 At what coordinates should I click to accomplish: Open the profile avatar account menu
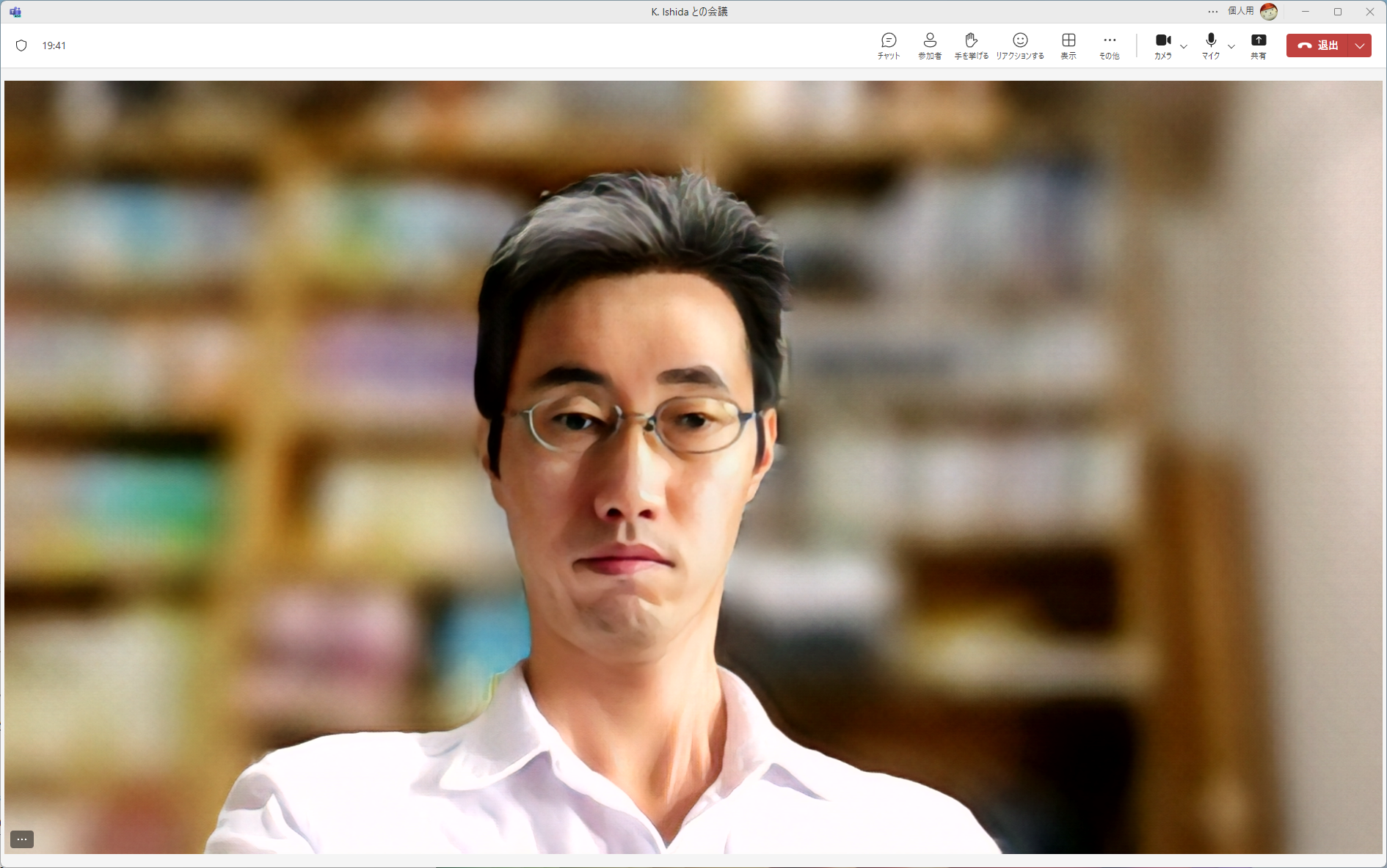pos(1269,12)
